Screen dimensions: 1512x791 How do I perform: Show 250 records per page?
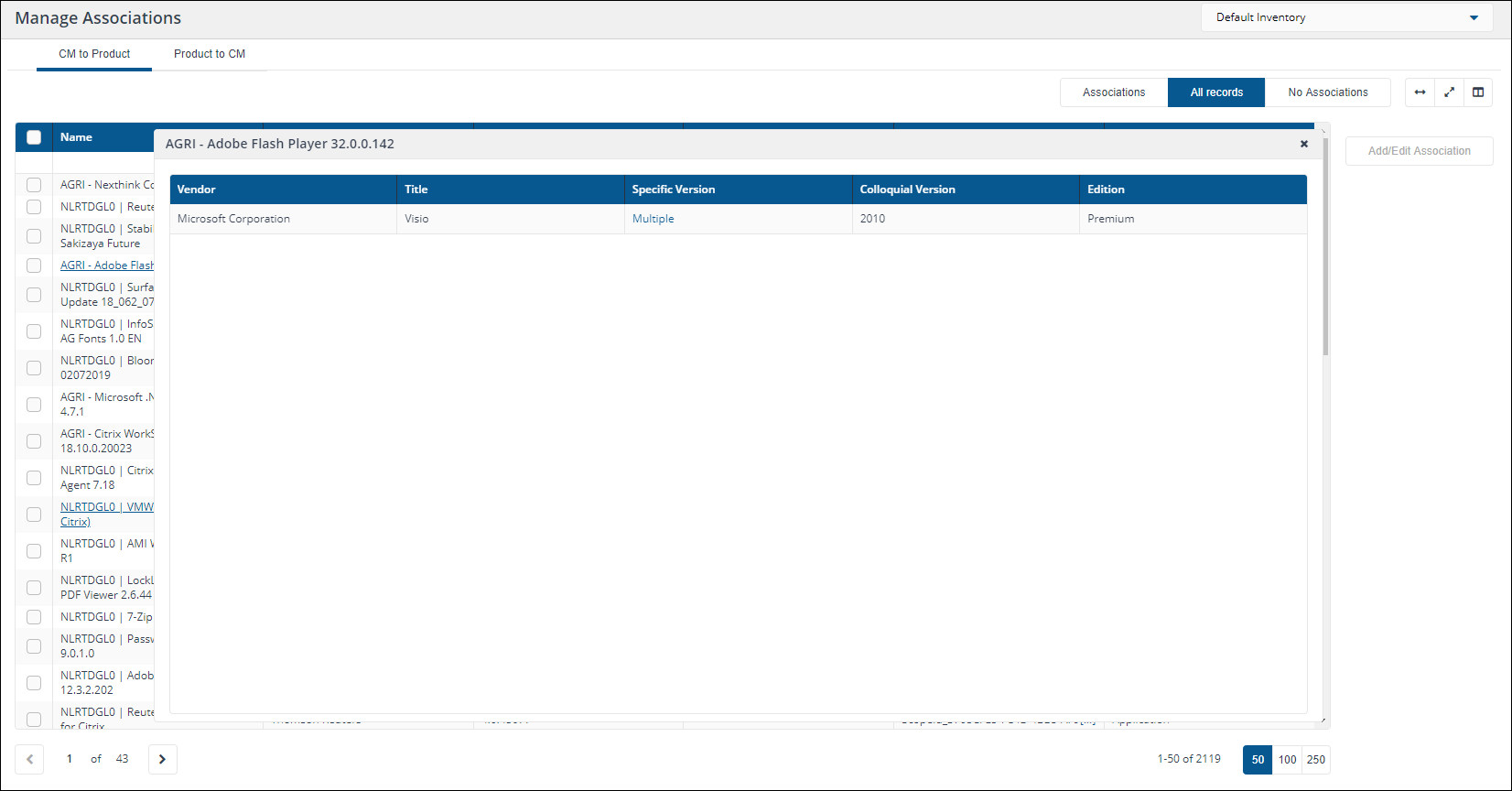[1316, 759]
